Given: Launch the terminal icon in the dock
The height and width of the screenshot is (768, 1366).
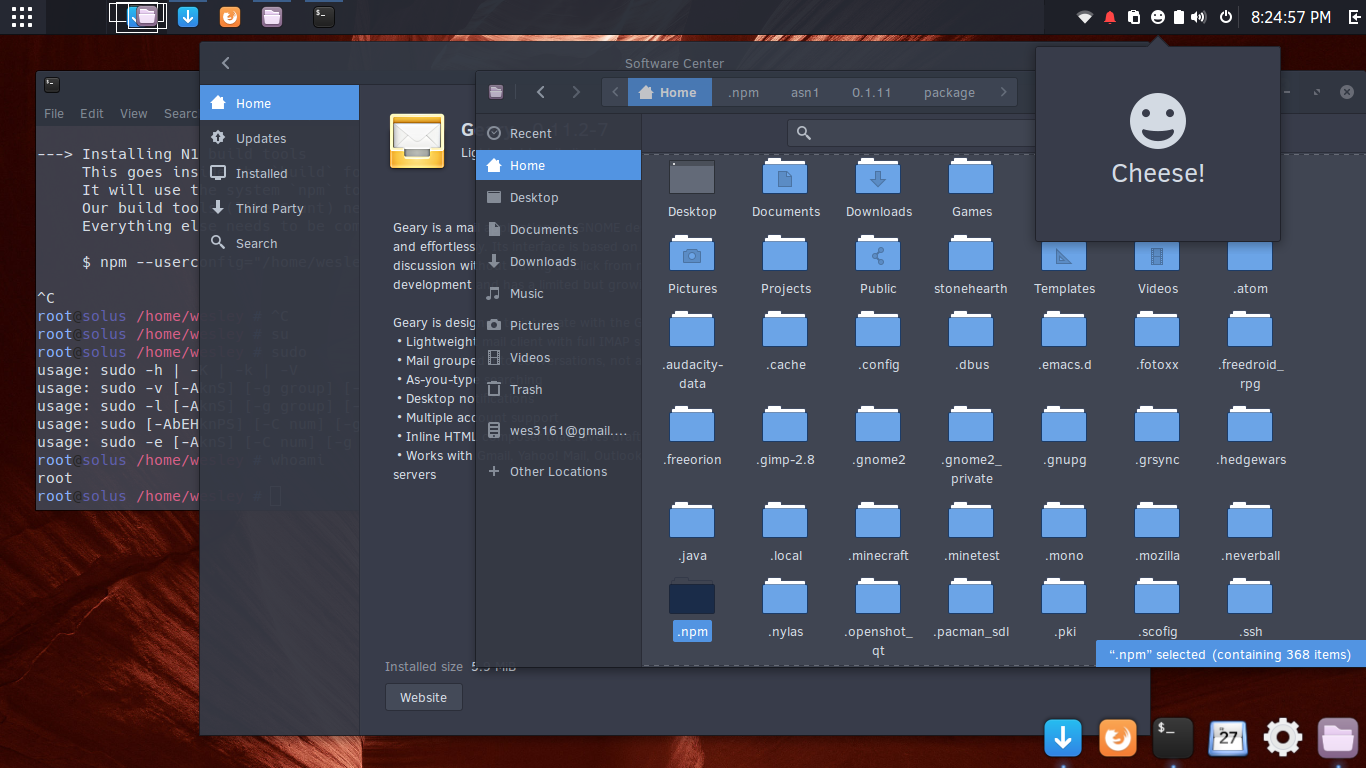Looking at the screenshot, I should coord(1173,738).
